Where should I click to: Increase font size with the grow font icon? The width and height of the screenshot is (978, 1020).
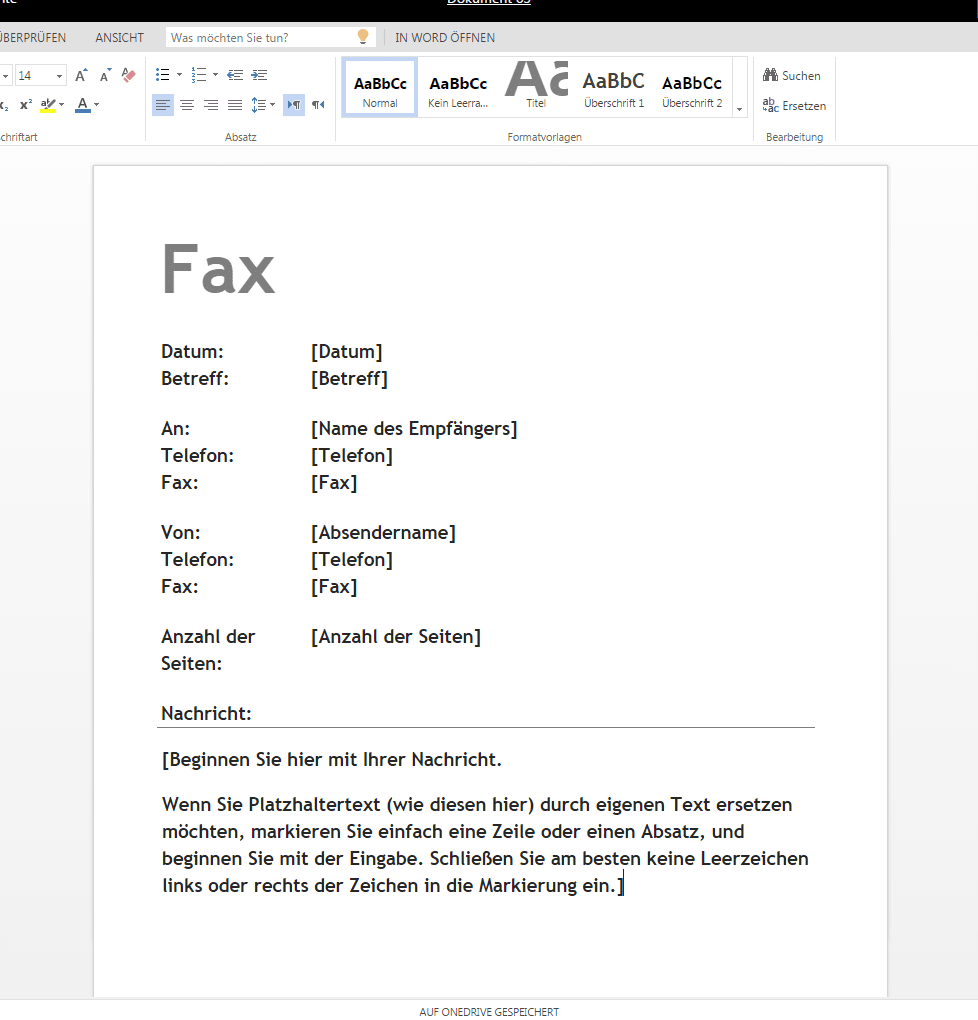pyautogui.click(x=81, y=75)
